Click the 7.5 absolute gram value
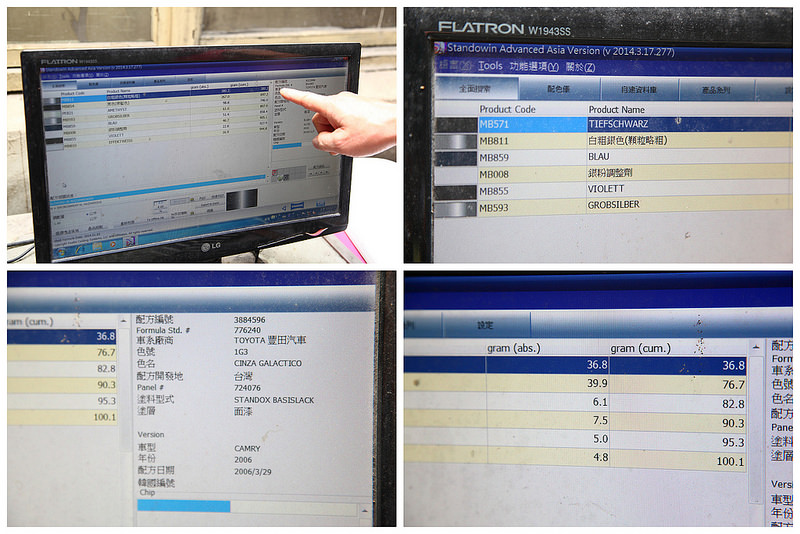Screen dimensions: 800x534 click(x=600, y=420)
